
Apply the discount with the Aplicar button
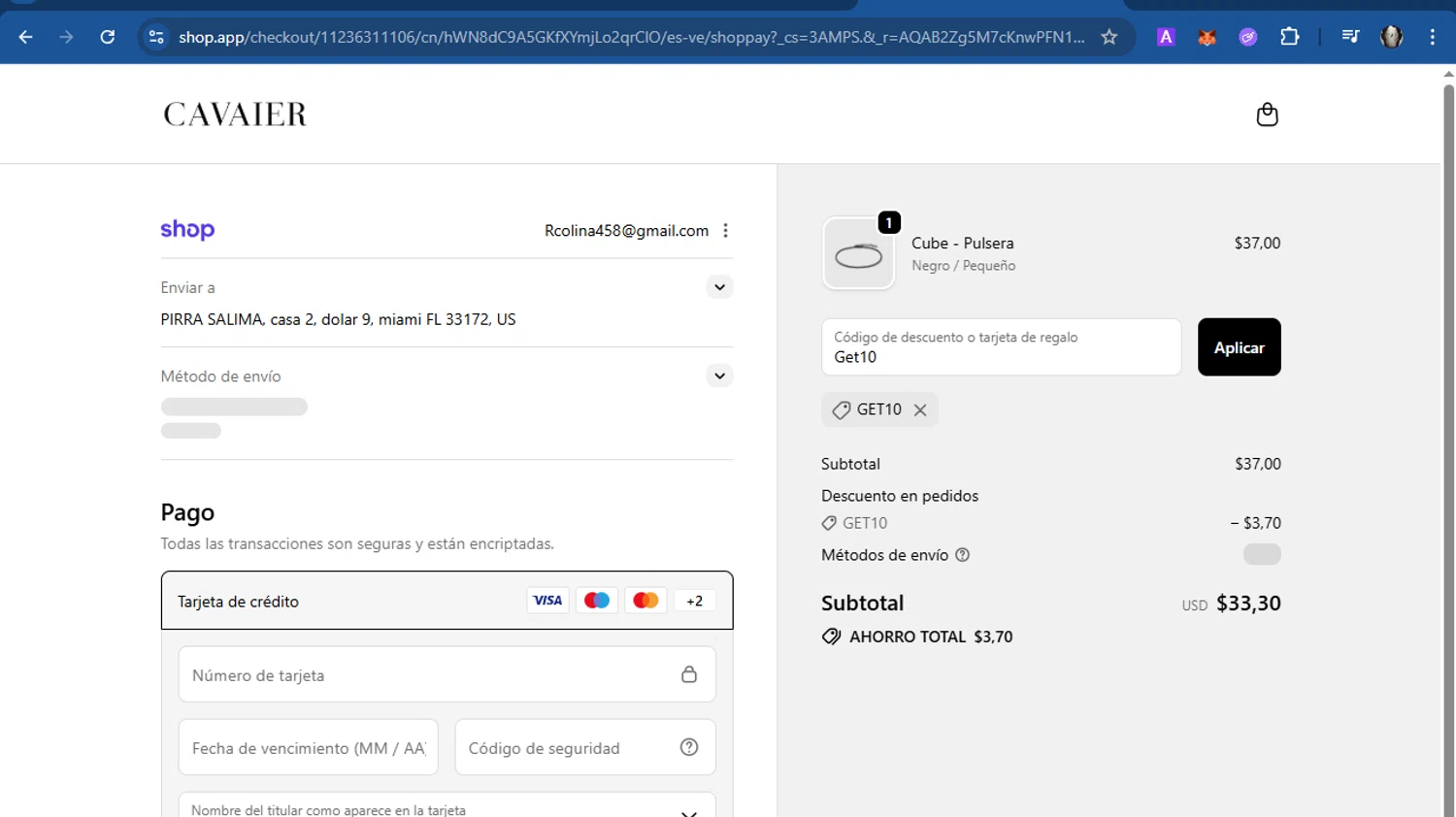pos(1239,347)
